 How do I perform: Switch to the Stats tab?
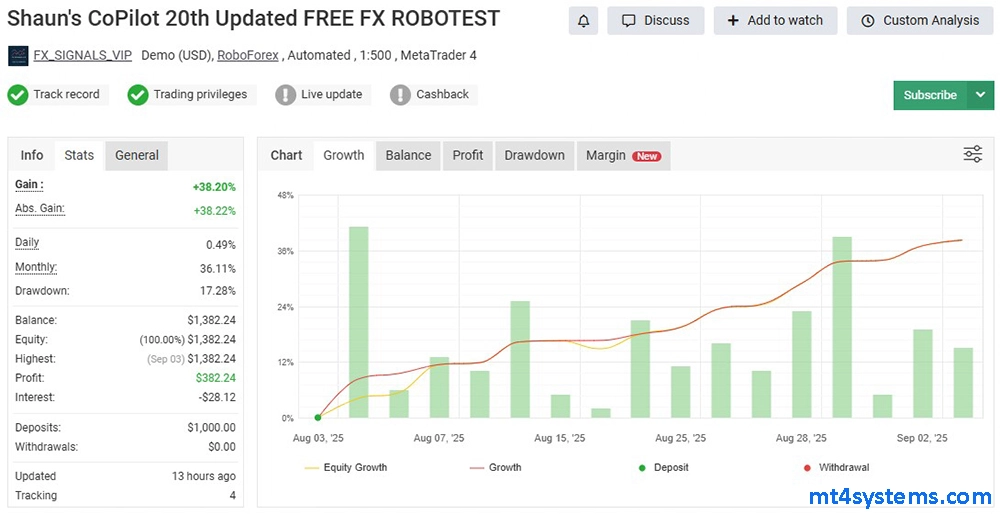click(x=79, y=155)
